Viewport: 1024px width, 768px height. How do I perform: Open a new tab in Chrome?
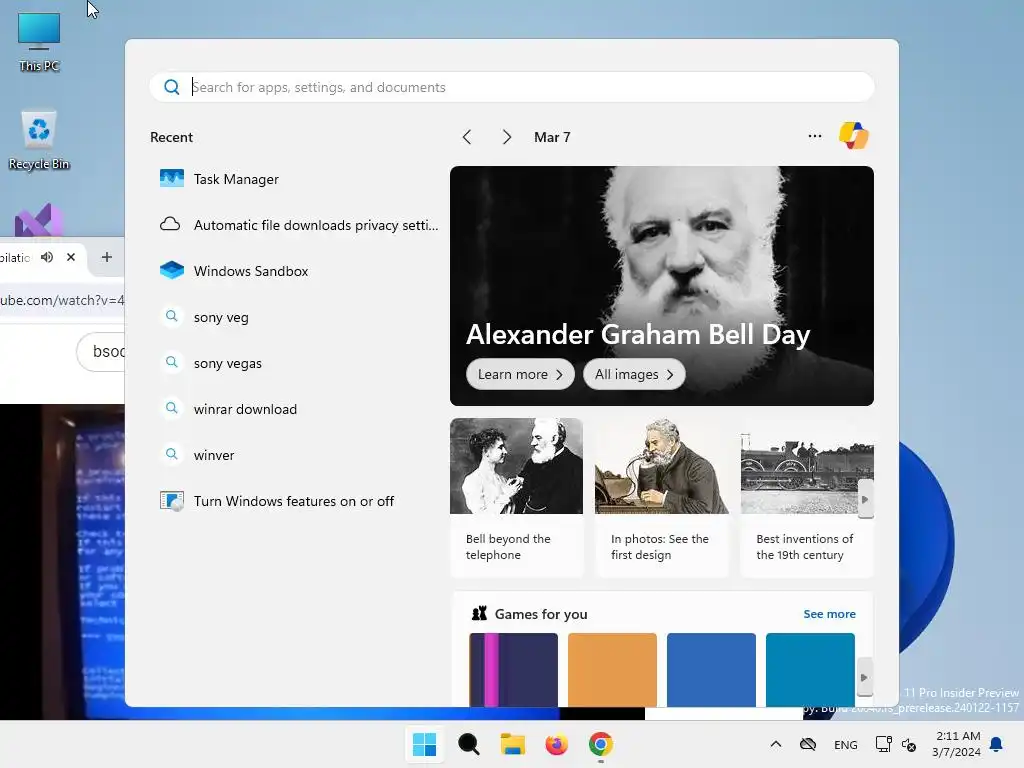pos(106,257)
